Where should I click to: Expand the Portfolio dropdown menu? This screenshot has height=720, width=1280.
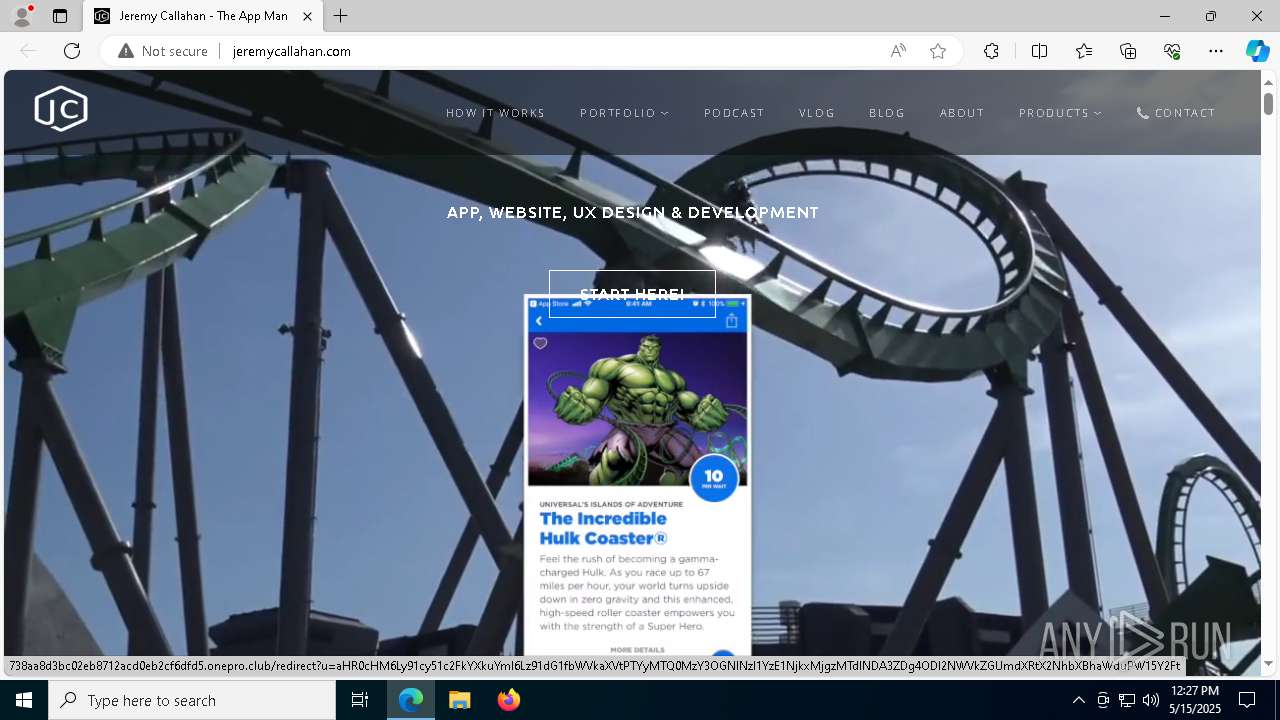pyautogui.click(x=624, y=113)
